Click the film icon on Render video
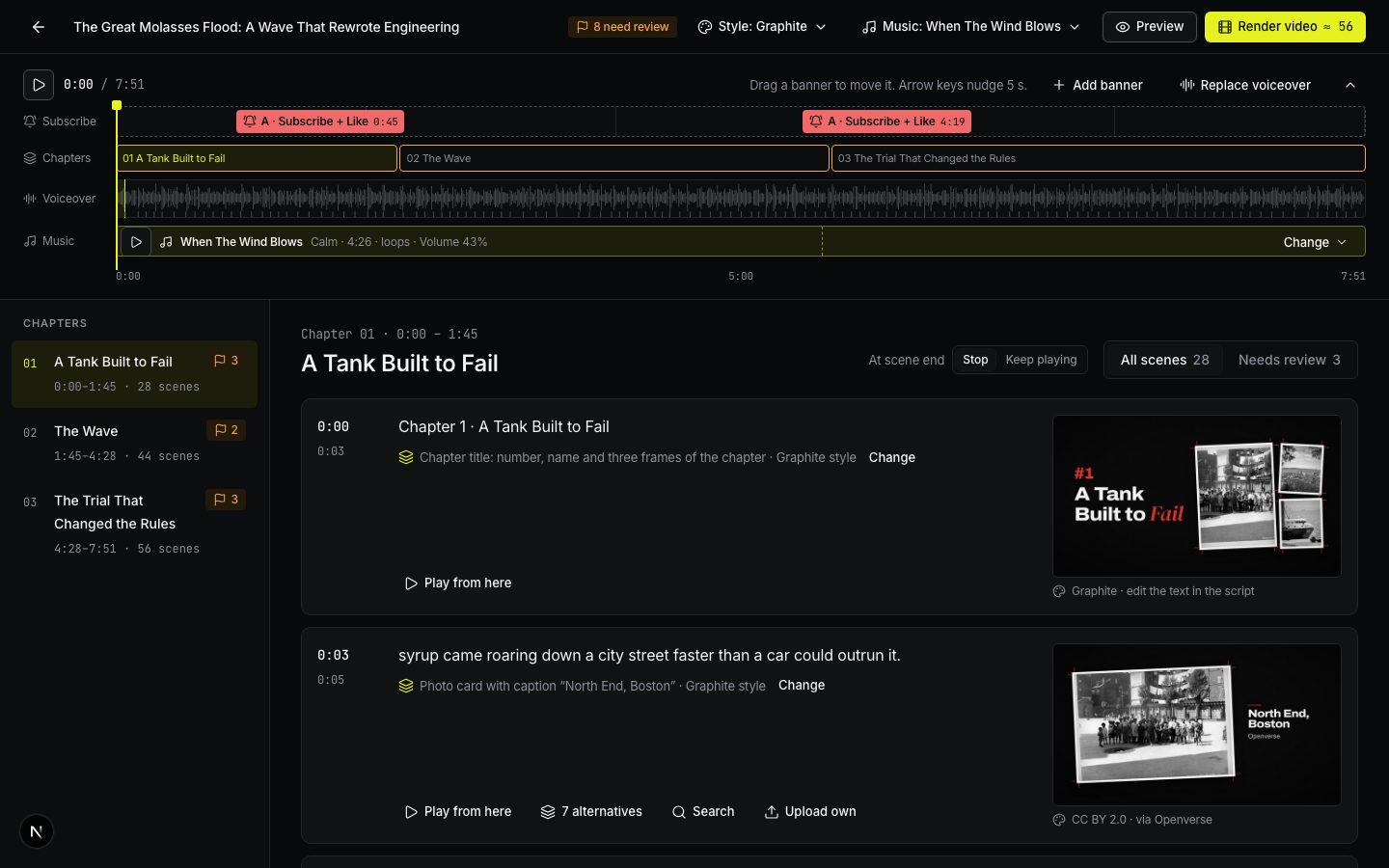This screenshot has width=1389, height=868. (1225, 27)
